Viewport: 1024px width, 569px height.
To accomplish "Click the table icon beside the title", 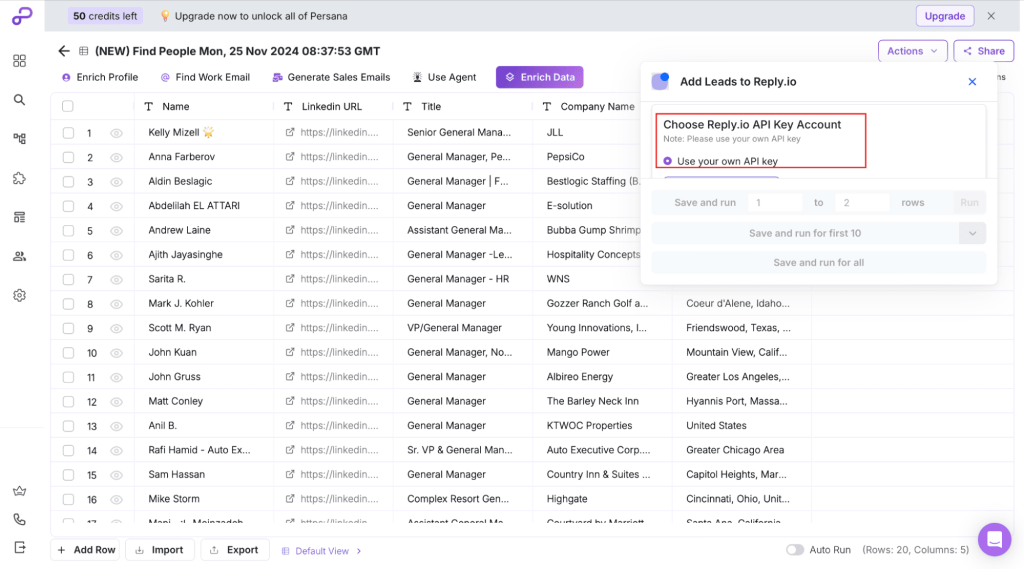I will (x=84, y=51).
